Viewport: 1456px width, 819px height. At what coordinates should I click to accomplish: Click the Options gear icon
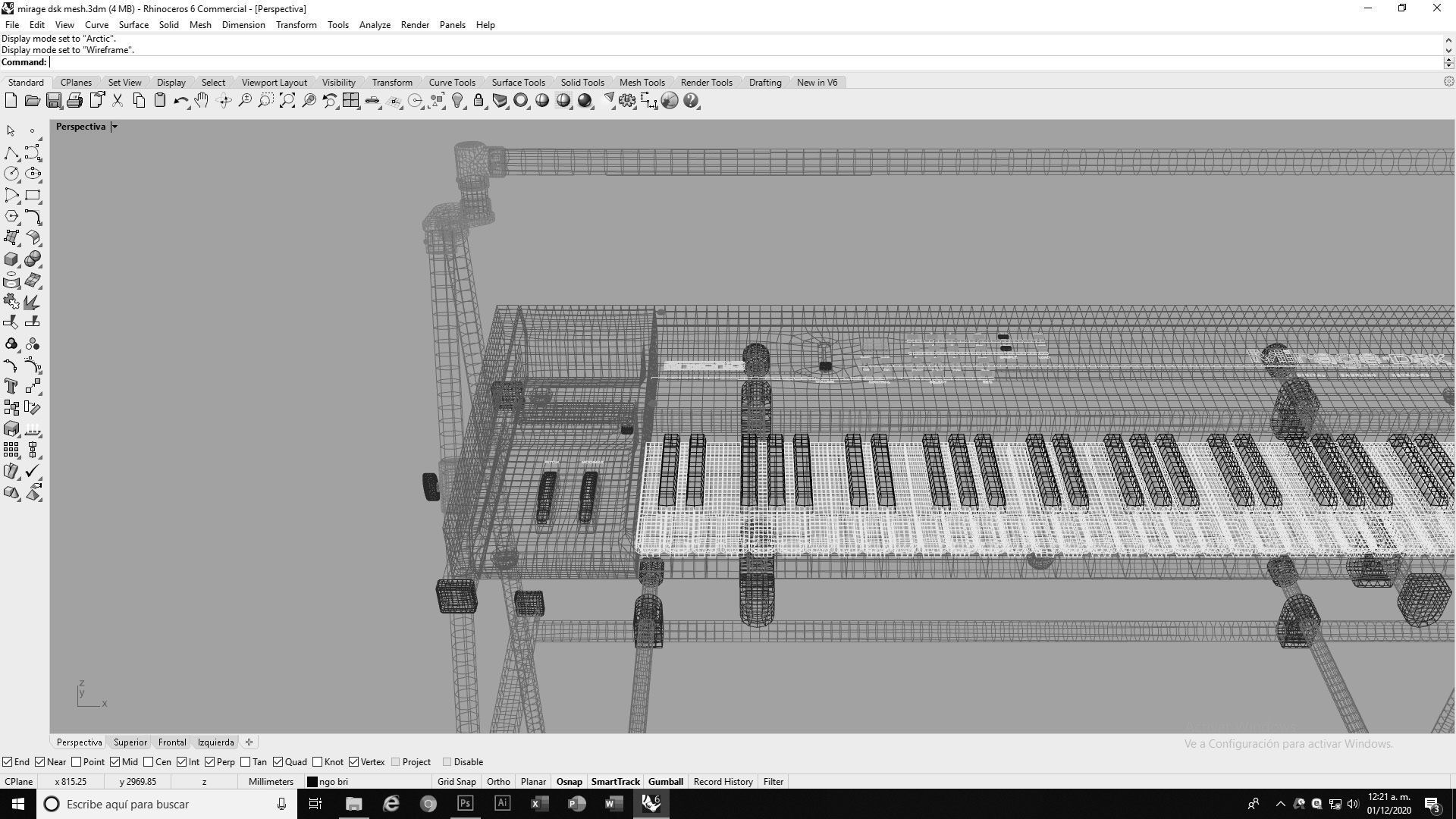(x=627, y=100)
